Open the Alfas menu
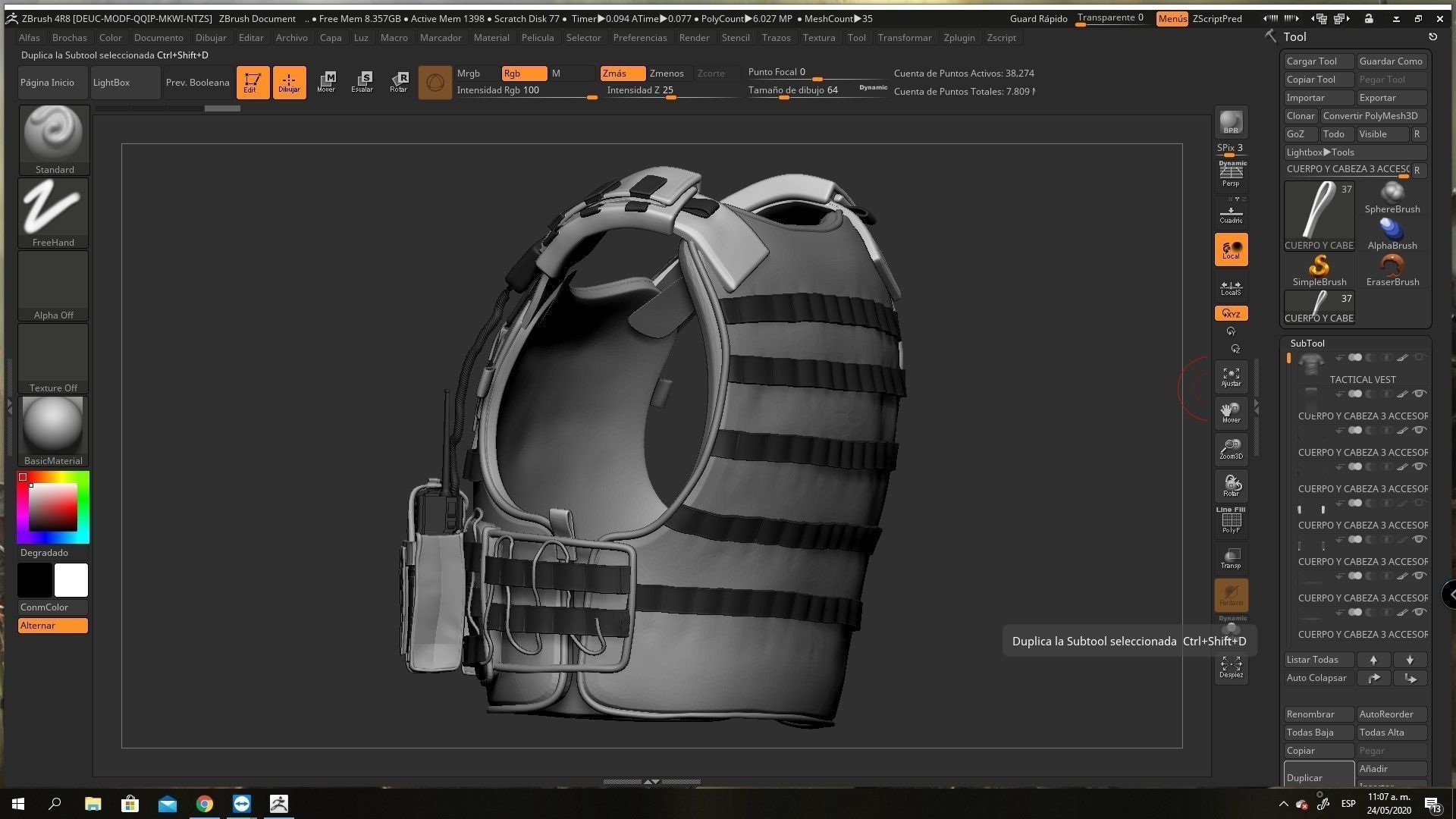 [x=30, y=37]
